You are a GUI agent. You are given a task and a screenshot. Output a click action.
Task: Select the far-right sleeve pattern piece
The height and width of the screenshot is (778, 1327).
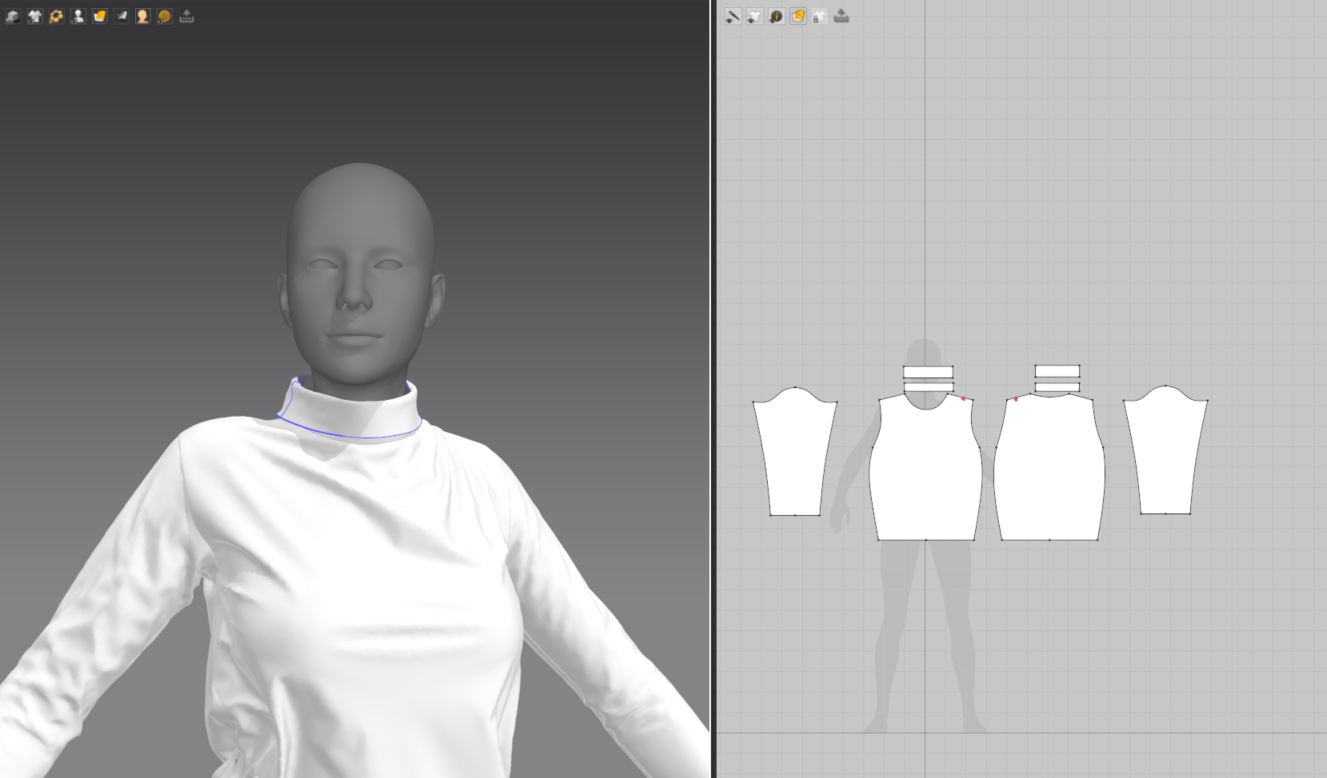[1165, 455]
